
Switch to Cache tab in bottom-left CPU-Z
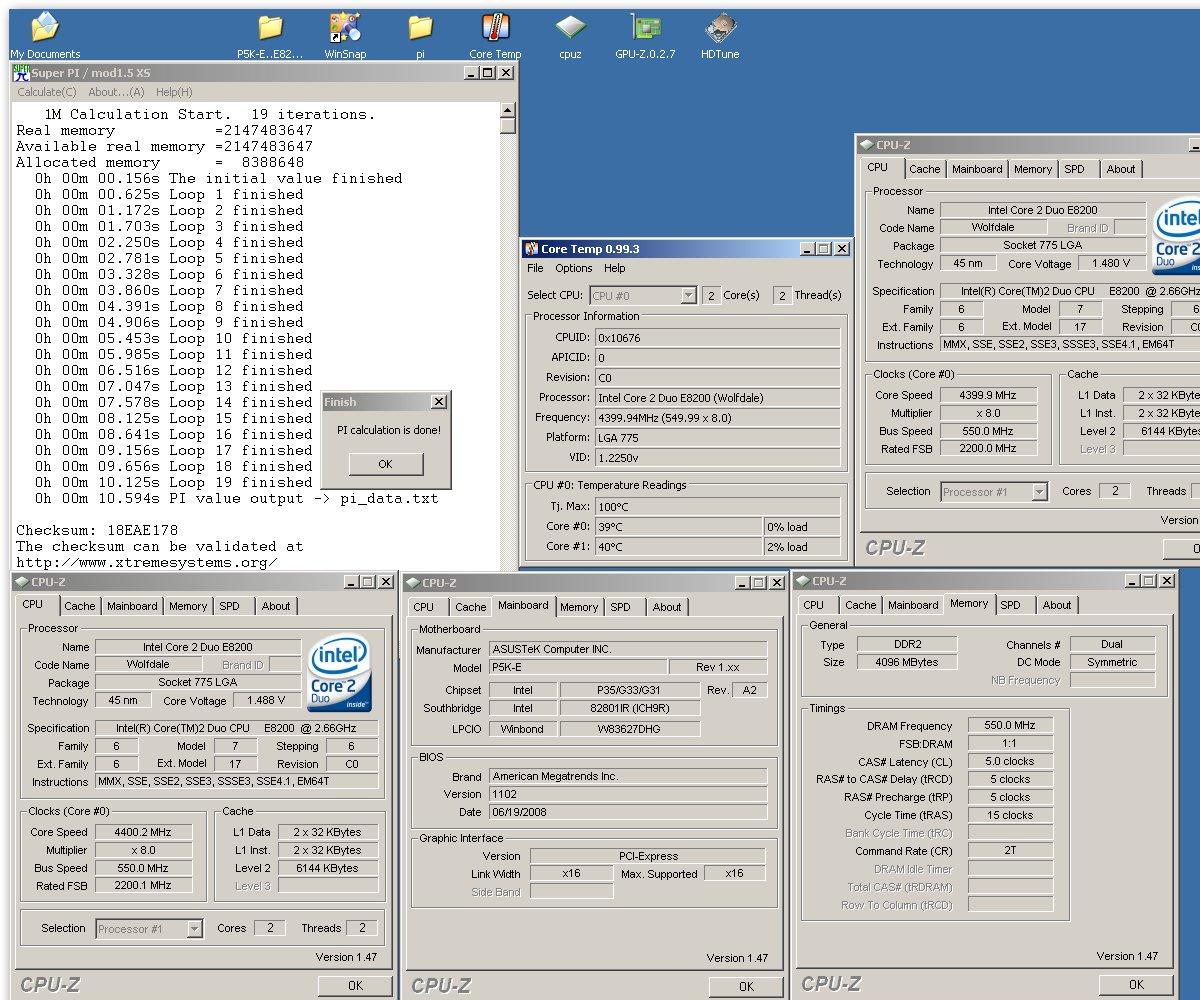click(x=80, y=606)
